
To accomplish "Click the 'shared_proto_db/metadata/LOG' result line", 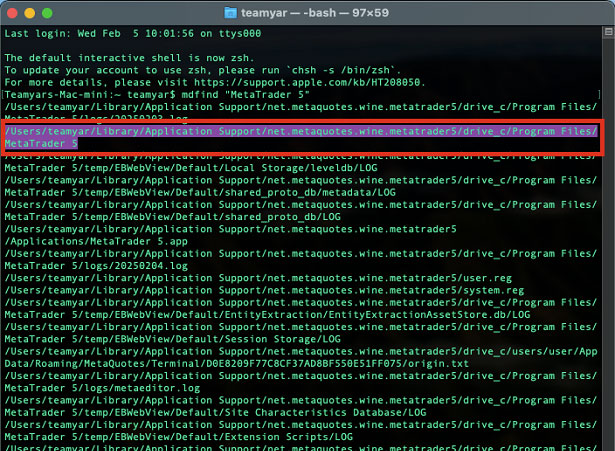I will pyautogui.click(x=200, y=192).
